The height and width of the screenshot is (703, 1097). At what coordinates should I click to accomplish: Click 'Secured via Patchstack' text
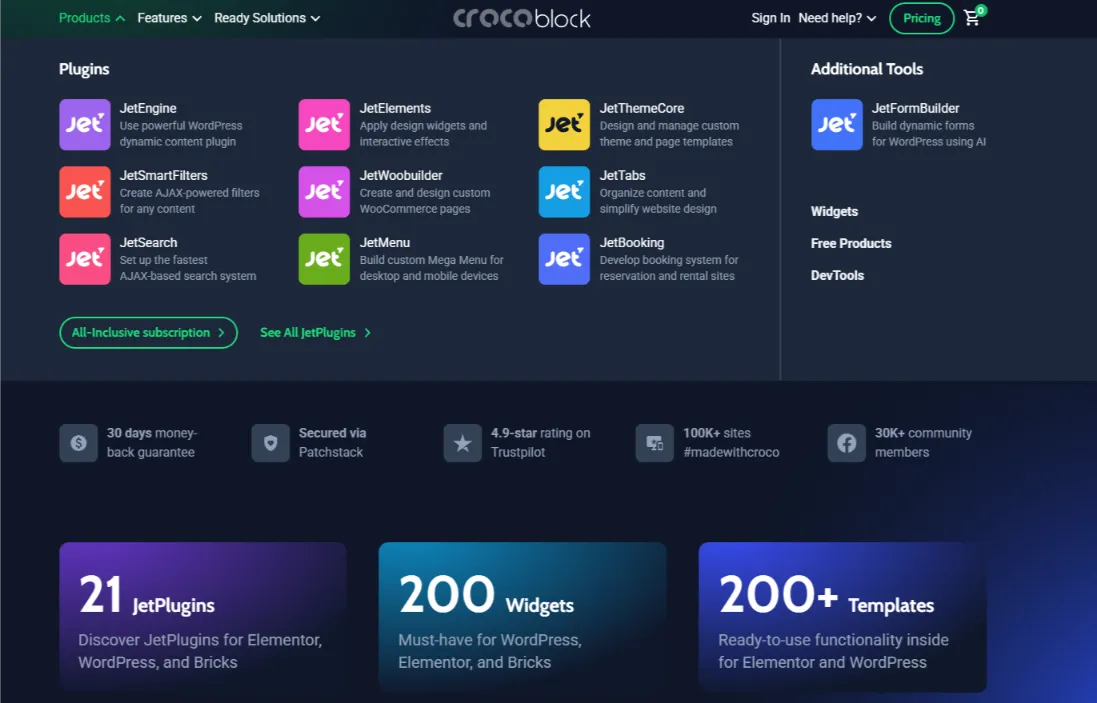tap(332, 443)
